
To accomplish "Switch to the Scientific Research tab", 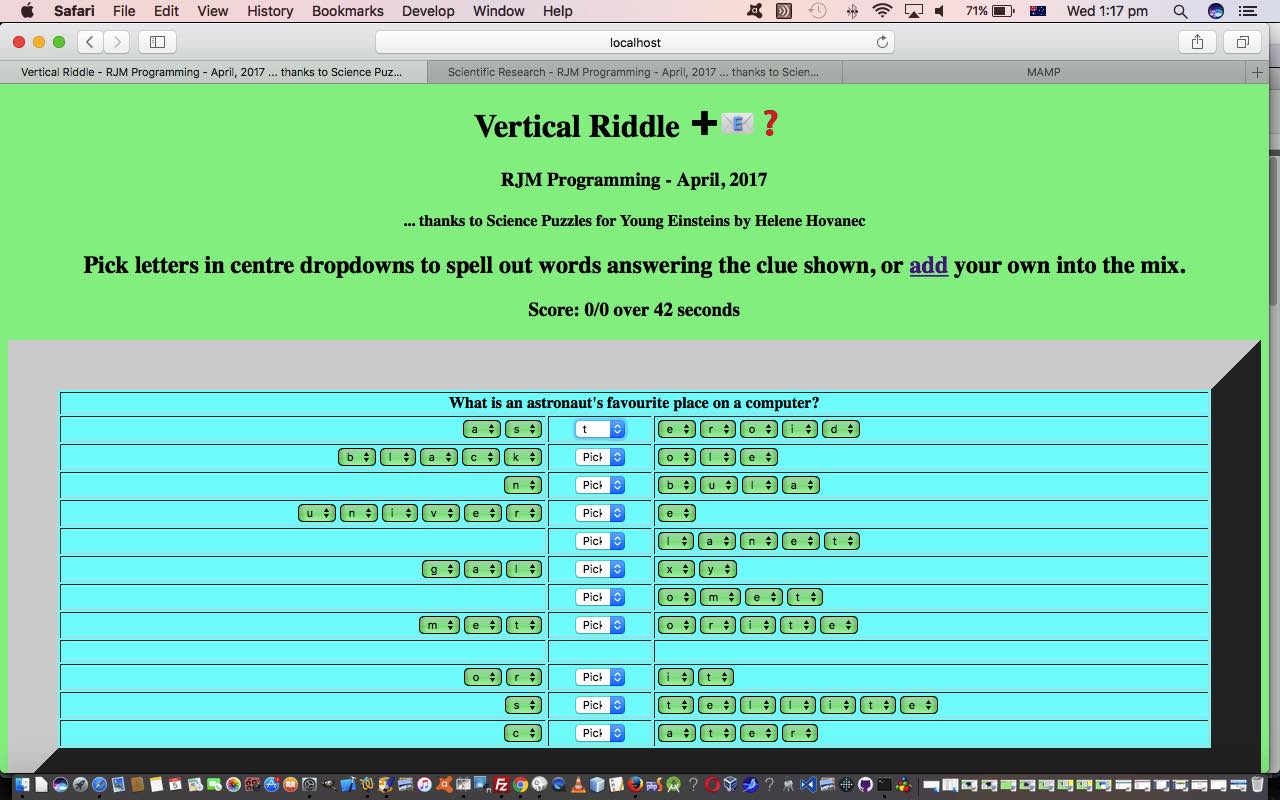I will point(633,72).
